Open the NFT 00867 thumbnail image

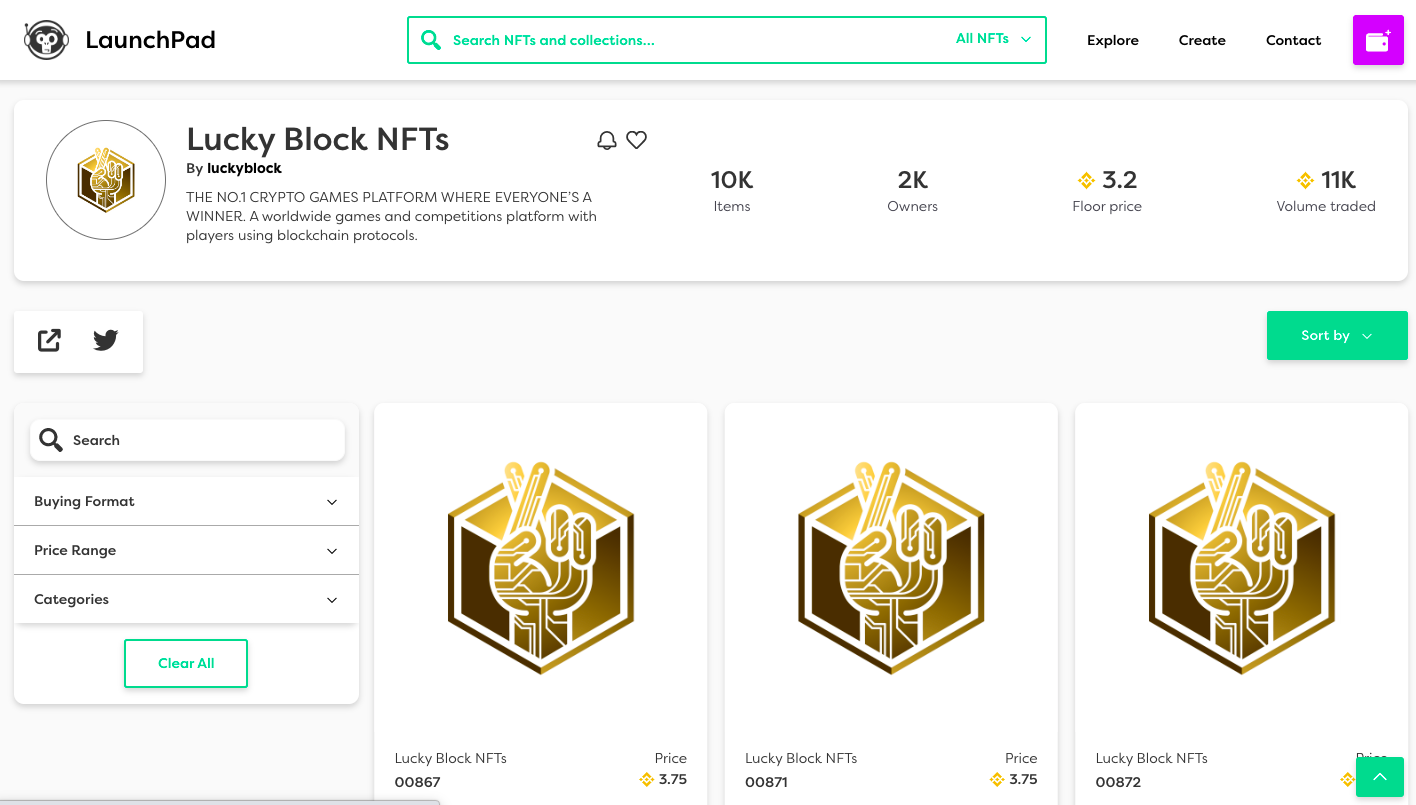pyautogui.click(x=541, y=567)
